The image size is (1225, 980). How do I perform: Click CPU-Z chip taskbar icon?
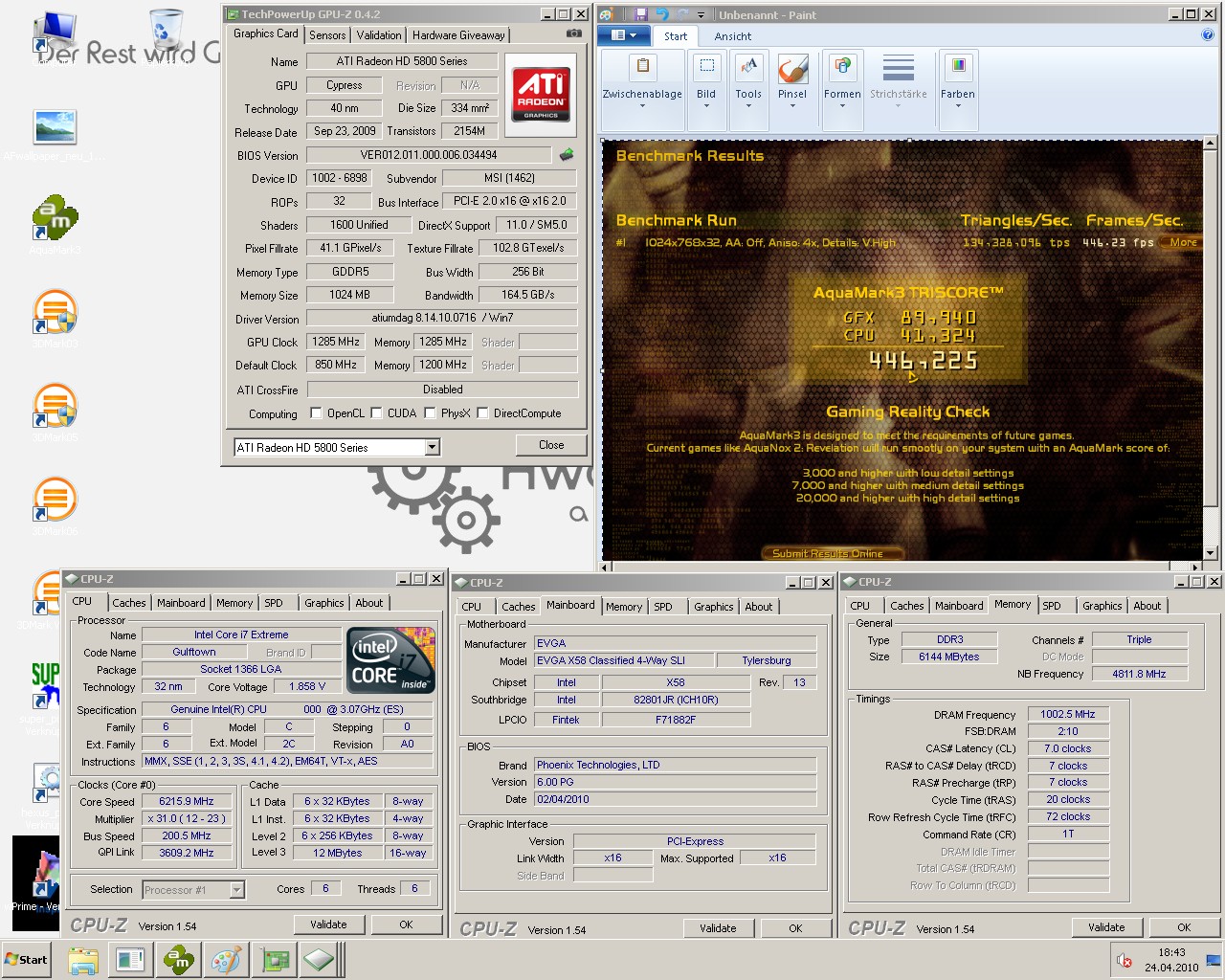coord(320,960)
